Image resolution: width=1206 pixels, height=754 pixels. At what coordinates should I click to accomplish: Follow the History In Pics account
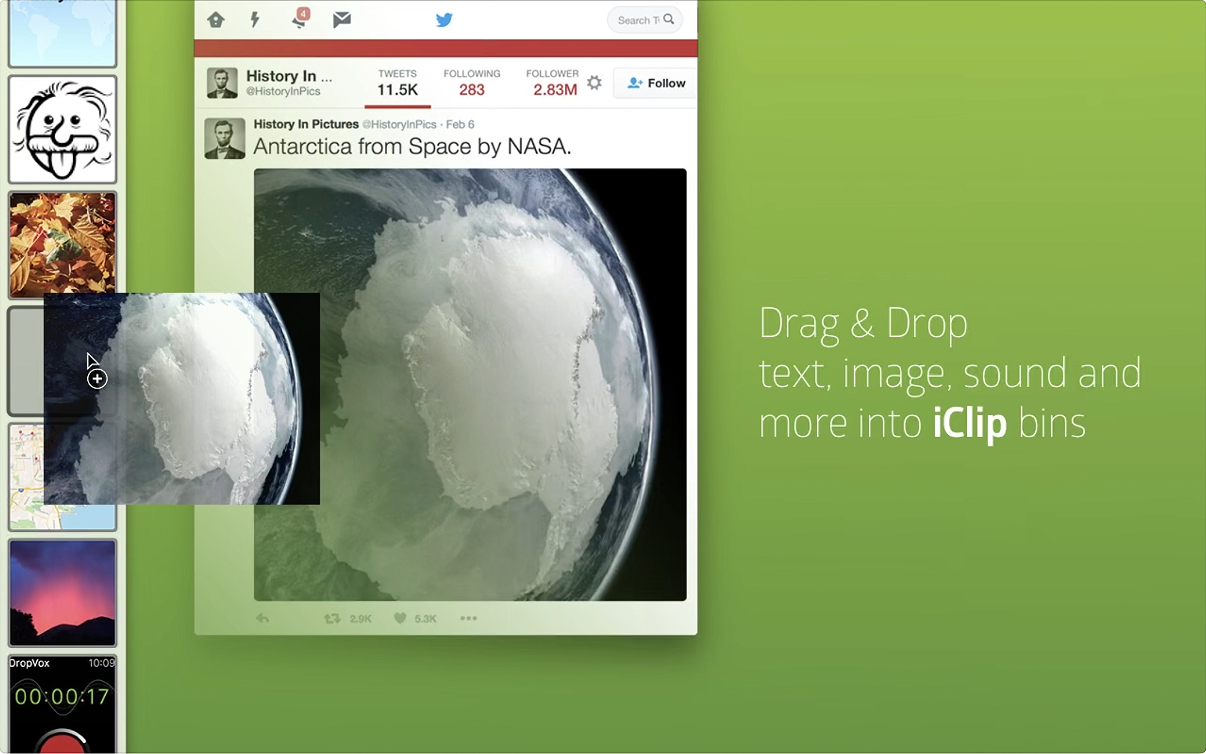[656, 83]
